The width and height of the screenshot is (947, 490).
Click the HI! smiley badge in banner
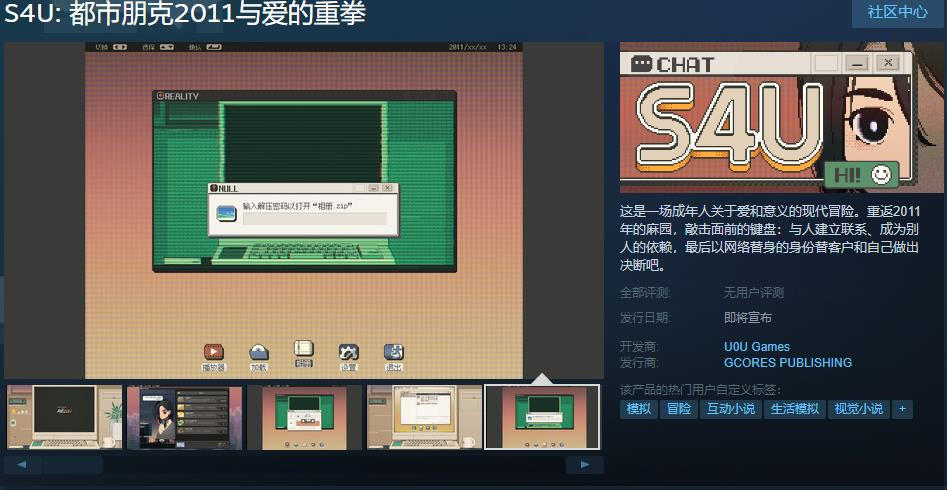pyautogui.click(x=862, y=175)
